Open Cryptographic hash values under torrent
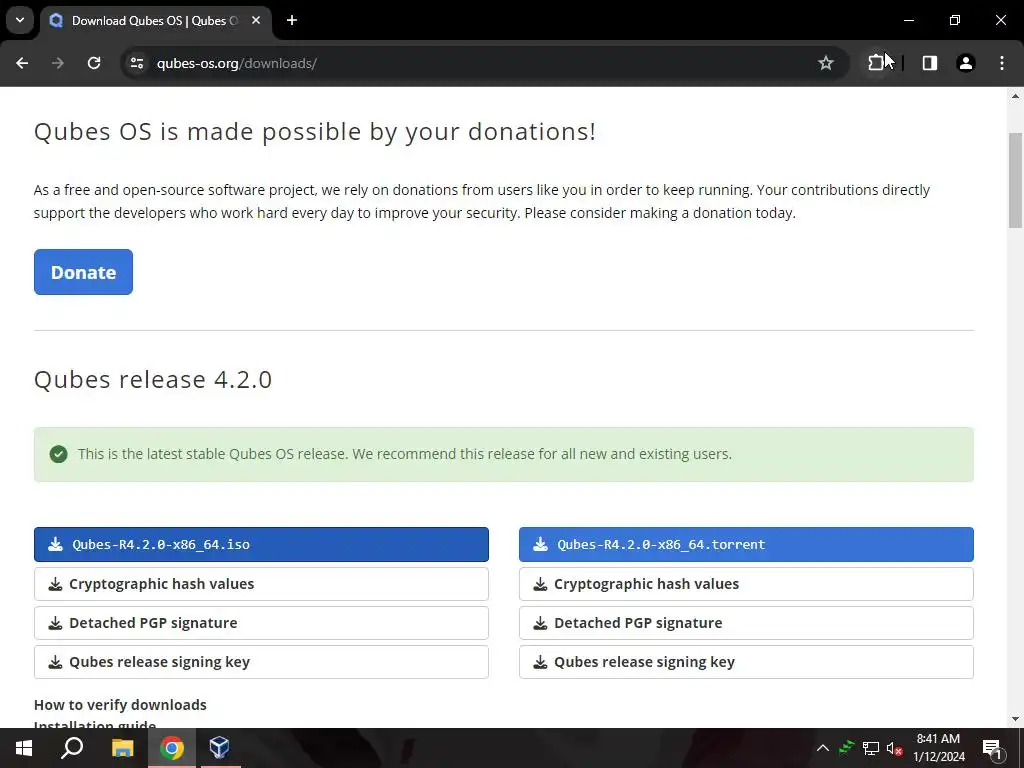Screen dimensions: 1024x768 (x=746, y=584)
